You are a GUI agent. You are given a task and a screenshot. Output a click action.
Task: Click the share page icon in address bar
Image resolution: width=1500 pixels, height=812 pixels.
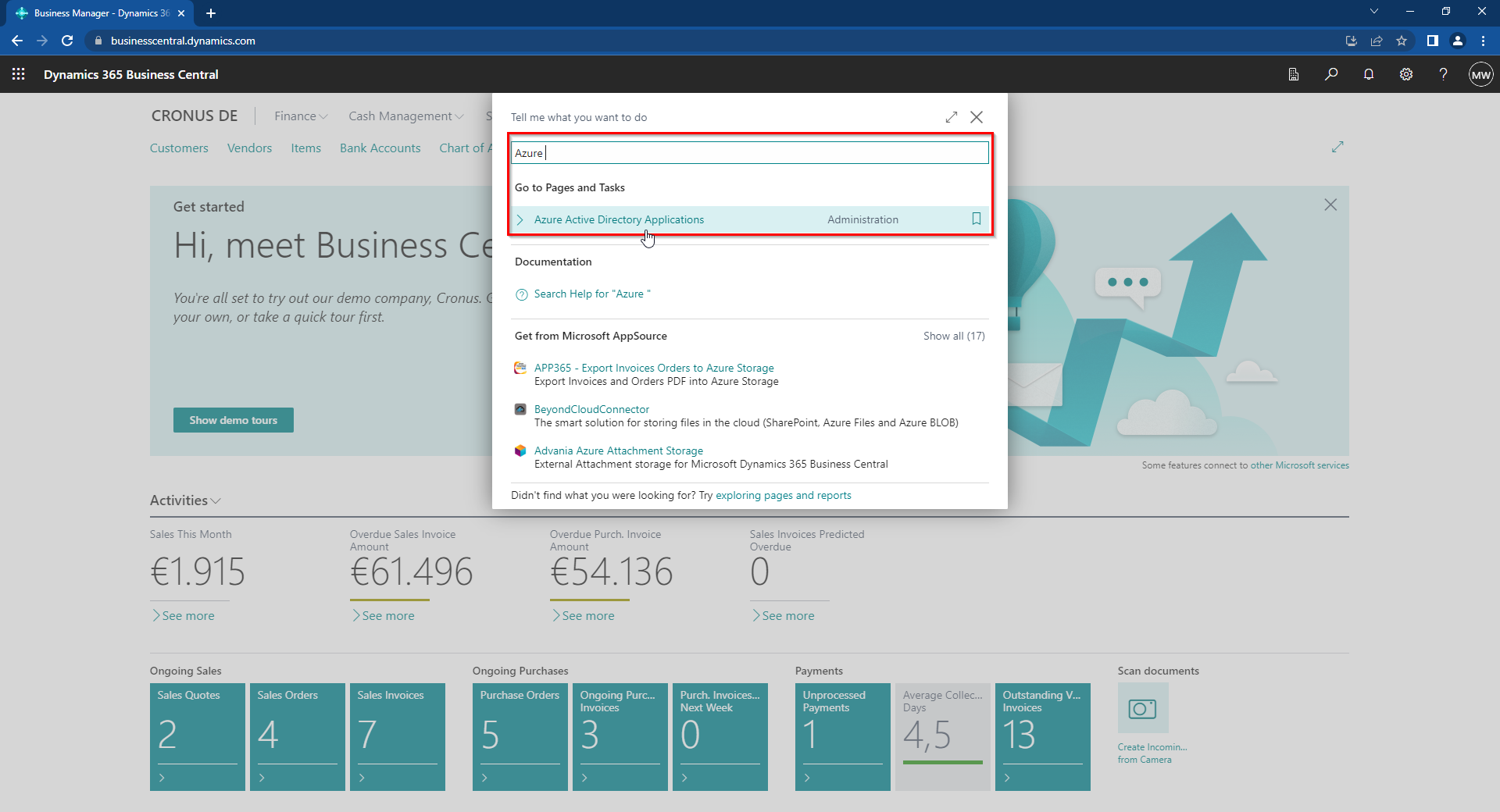click(x=1377, y=41)
